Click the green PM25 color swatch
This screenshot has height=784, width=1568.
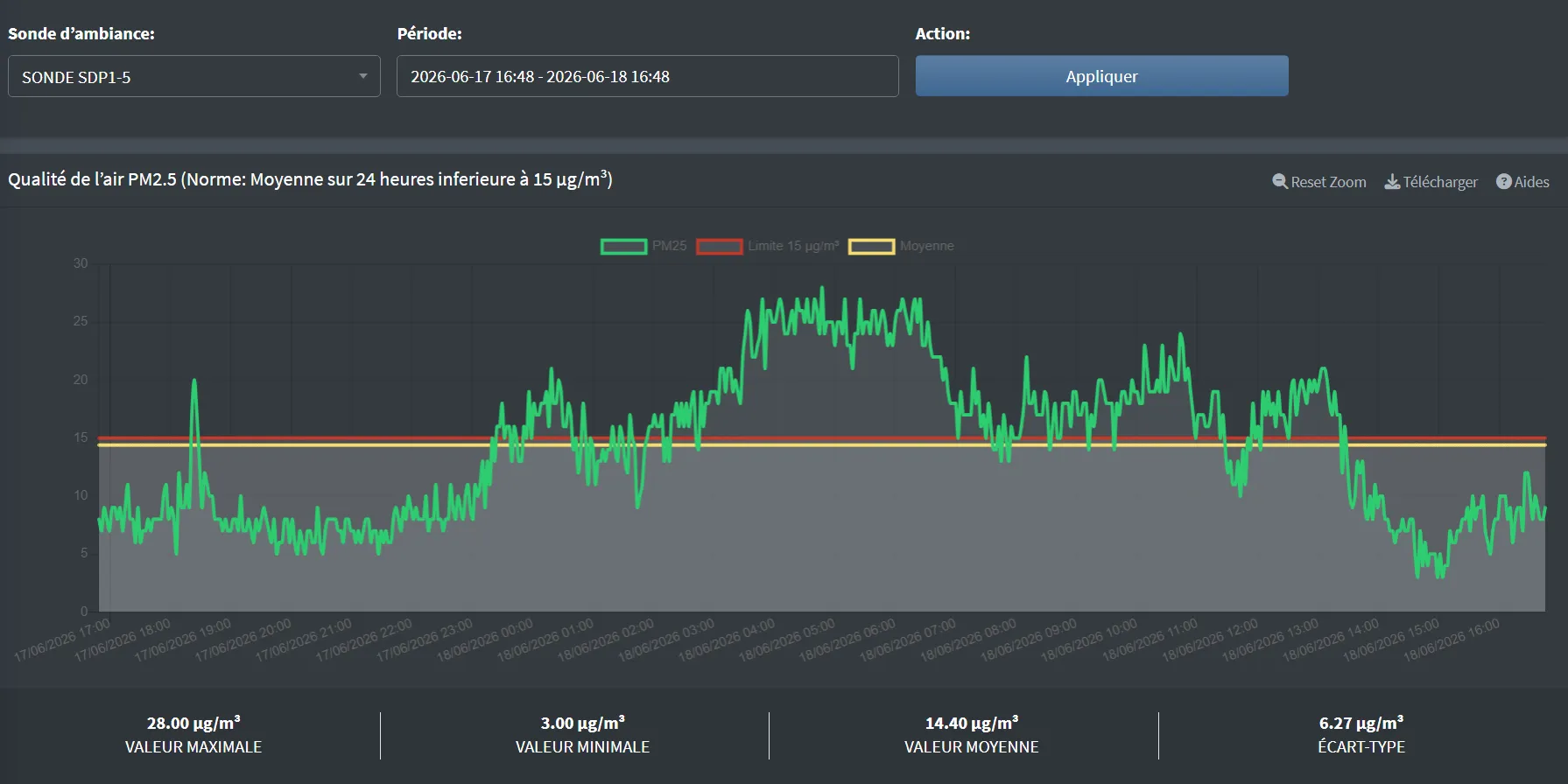point(624,246)
